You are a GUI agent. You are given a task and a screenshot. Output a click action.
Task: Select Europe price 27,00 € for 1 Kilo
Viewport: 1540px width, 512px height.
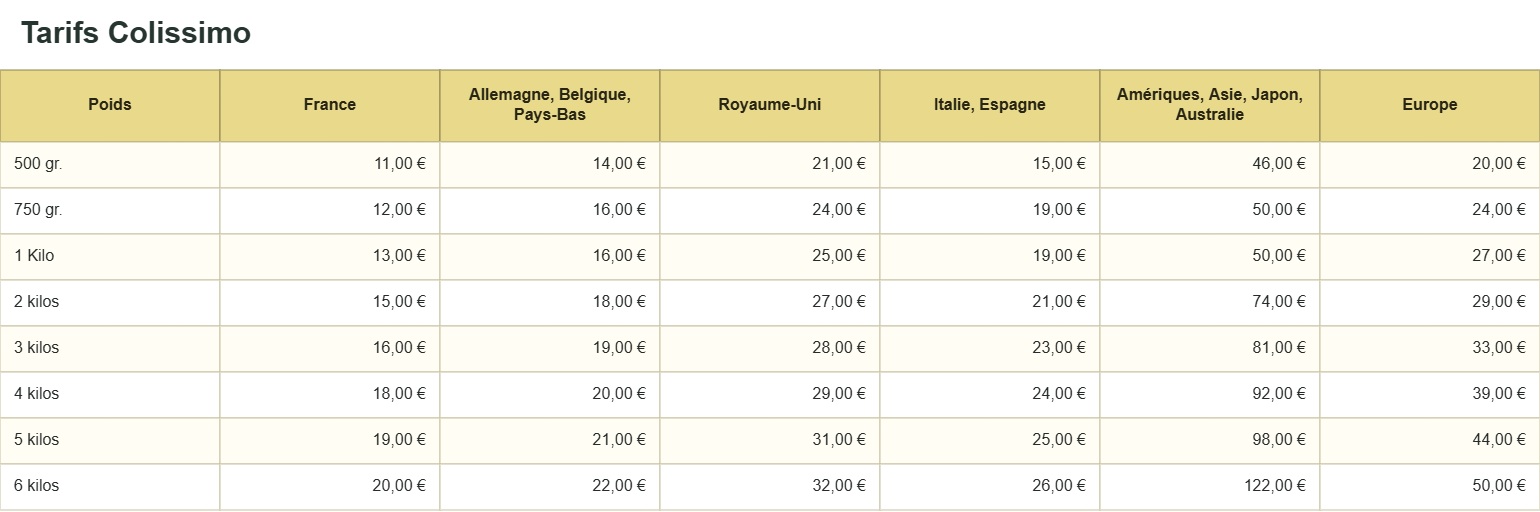pos(1430,256)
